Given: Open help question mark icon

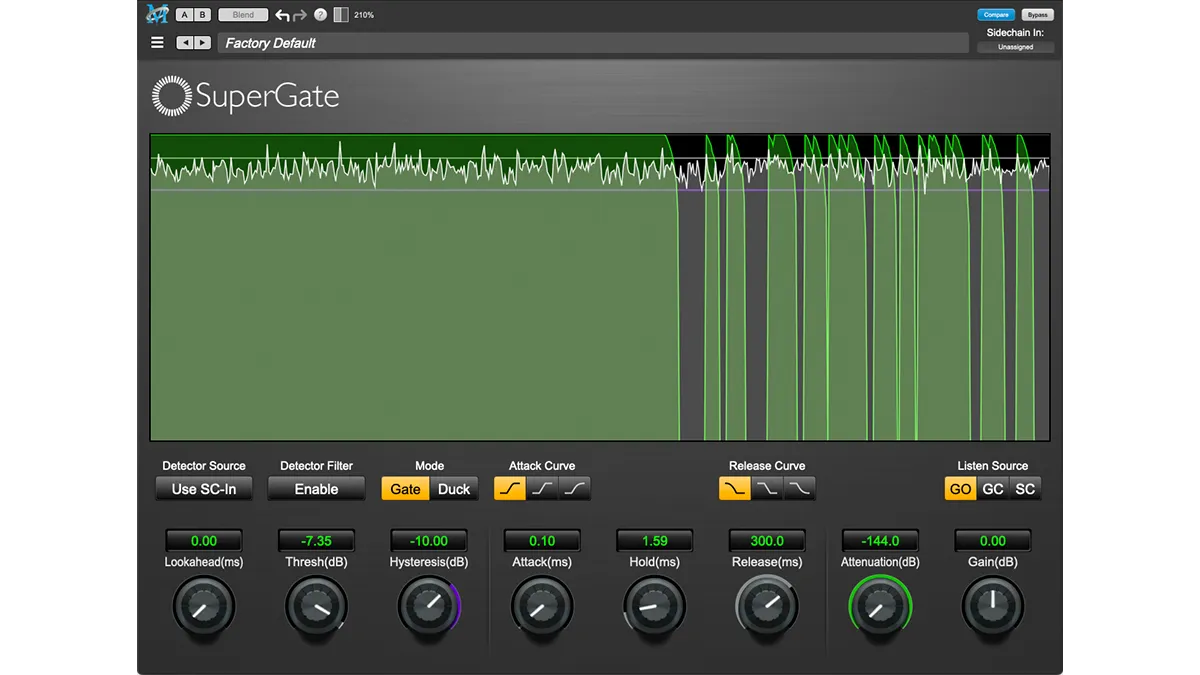Looking at the screenshot, I should pyautogui.click(x=321, y=15).
